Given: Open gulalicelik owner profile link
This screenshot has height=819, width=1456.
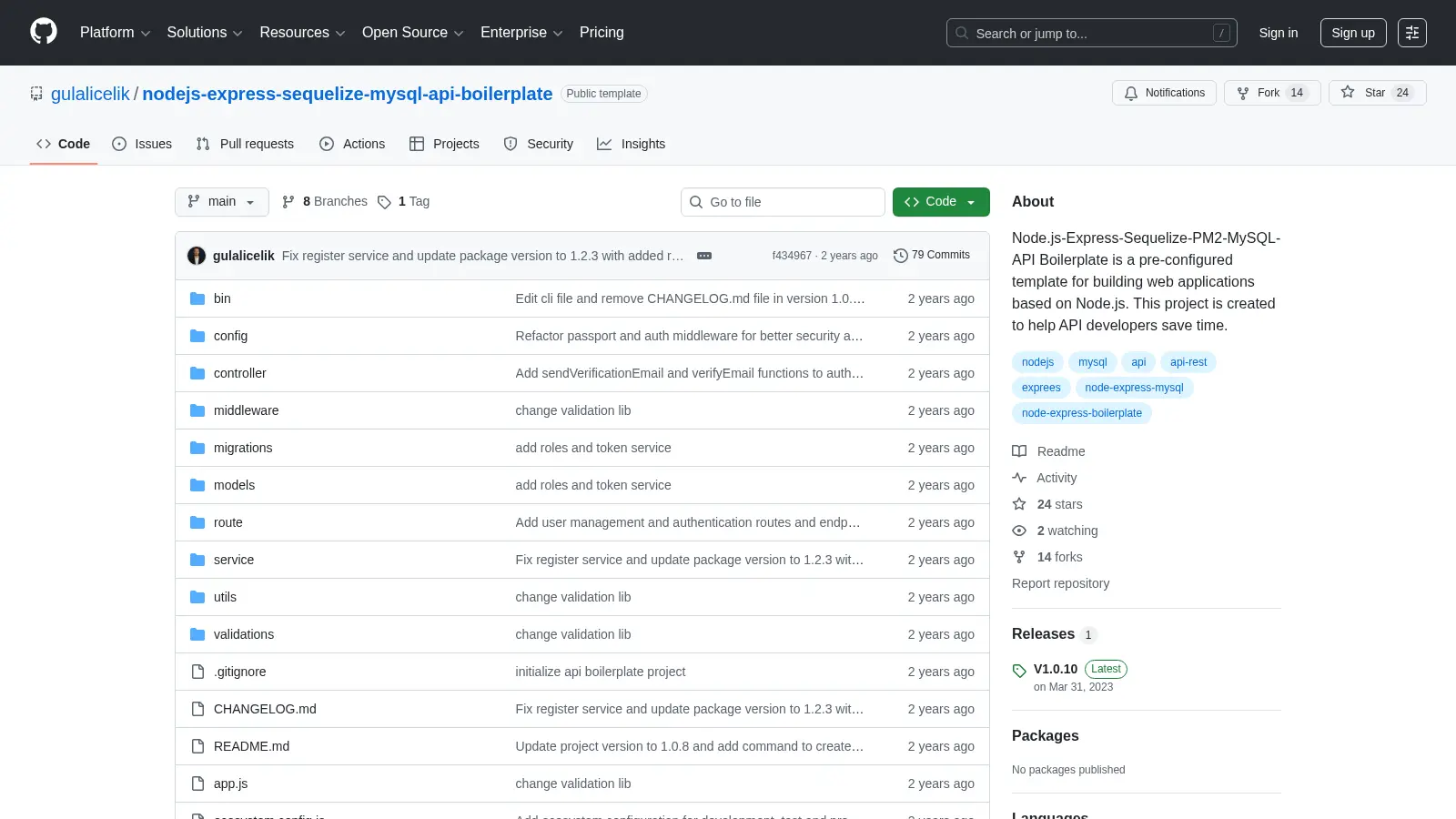Looking at the screenshot, I should (90, 94).
